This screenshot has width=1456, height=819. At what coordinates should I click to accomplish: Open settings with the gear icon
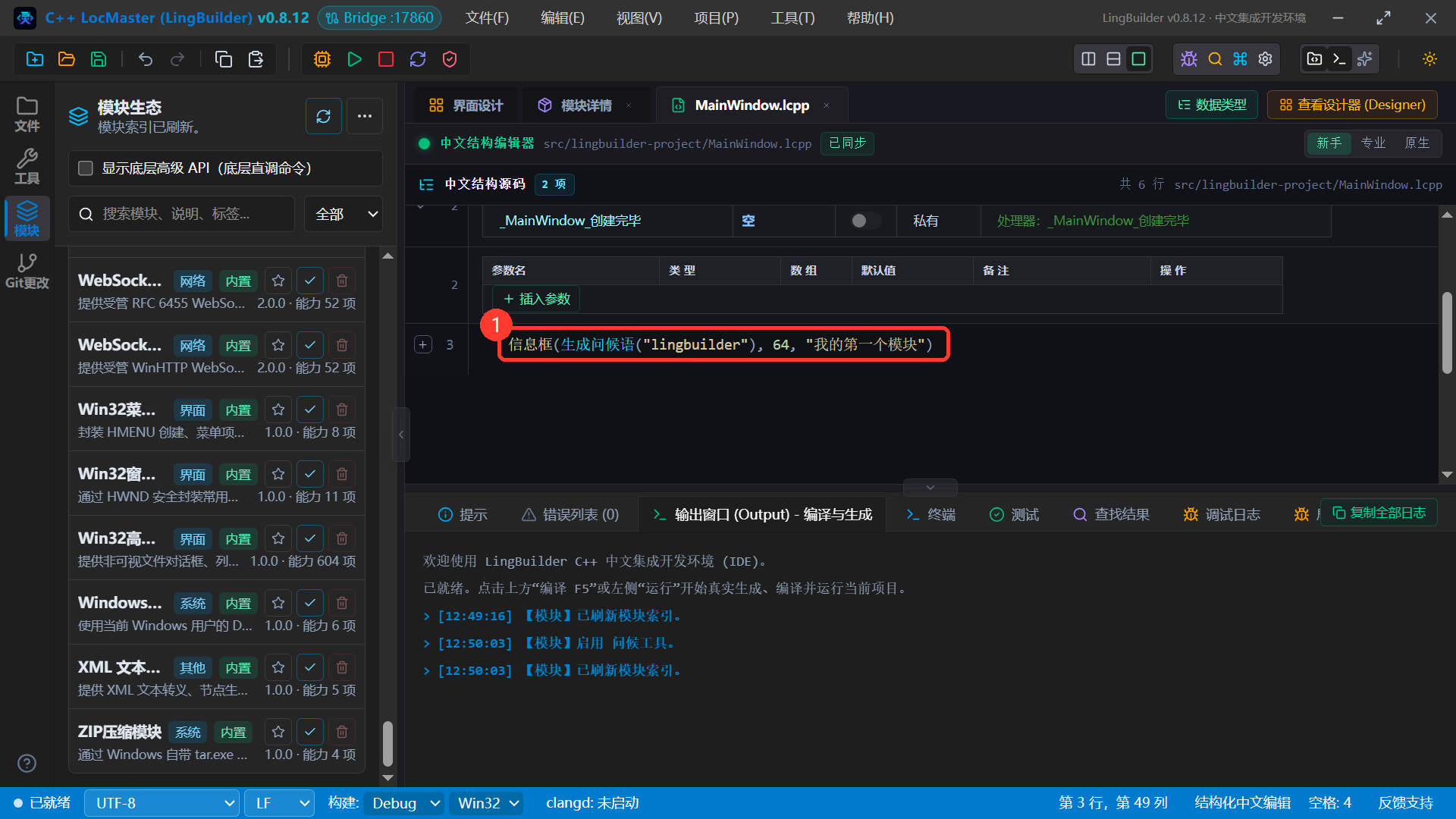pyautogui.click(x=1265, y=59)
